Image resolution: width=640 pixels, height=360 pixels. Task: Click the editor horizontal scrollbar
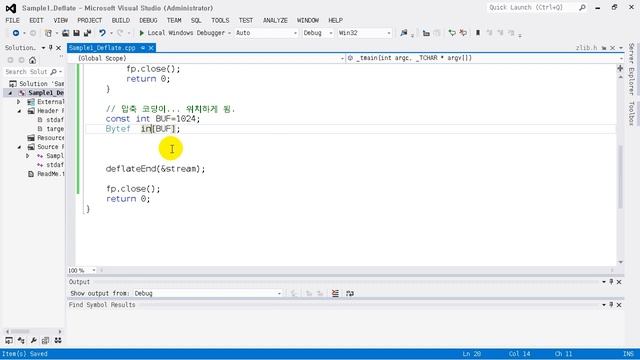coord(356,270)
